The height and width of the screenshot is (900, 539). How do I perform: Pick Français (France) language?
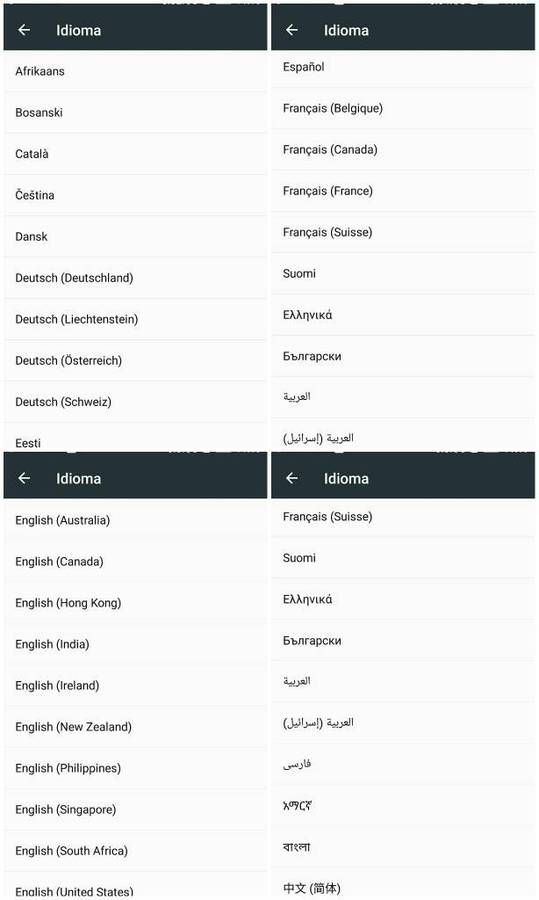pyautogui.click(x=403, y=191)
